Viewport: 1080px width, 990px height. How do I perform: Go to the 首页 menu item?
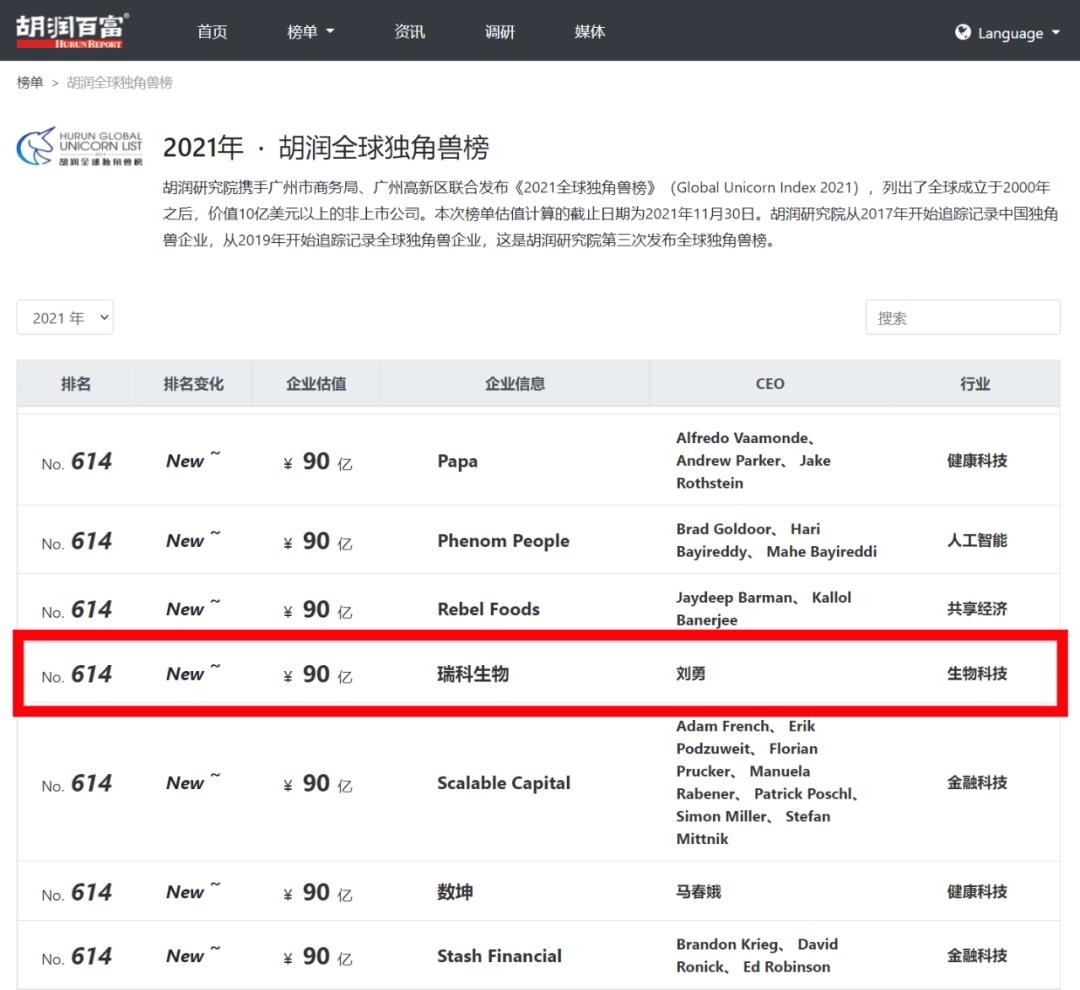[x=212, y=32]
